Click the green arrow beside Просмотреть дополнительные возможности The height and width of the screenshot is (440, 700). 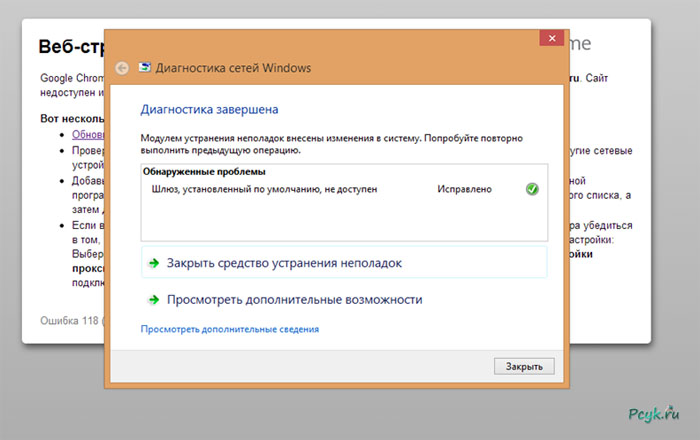click(154, 299)
